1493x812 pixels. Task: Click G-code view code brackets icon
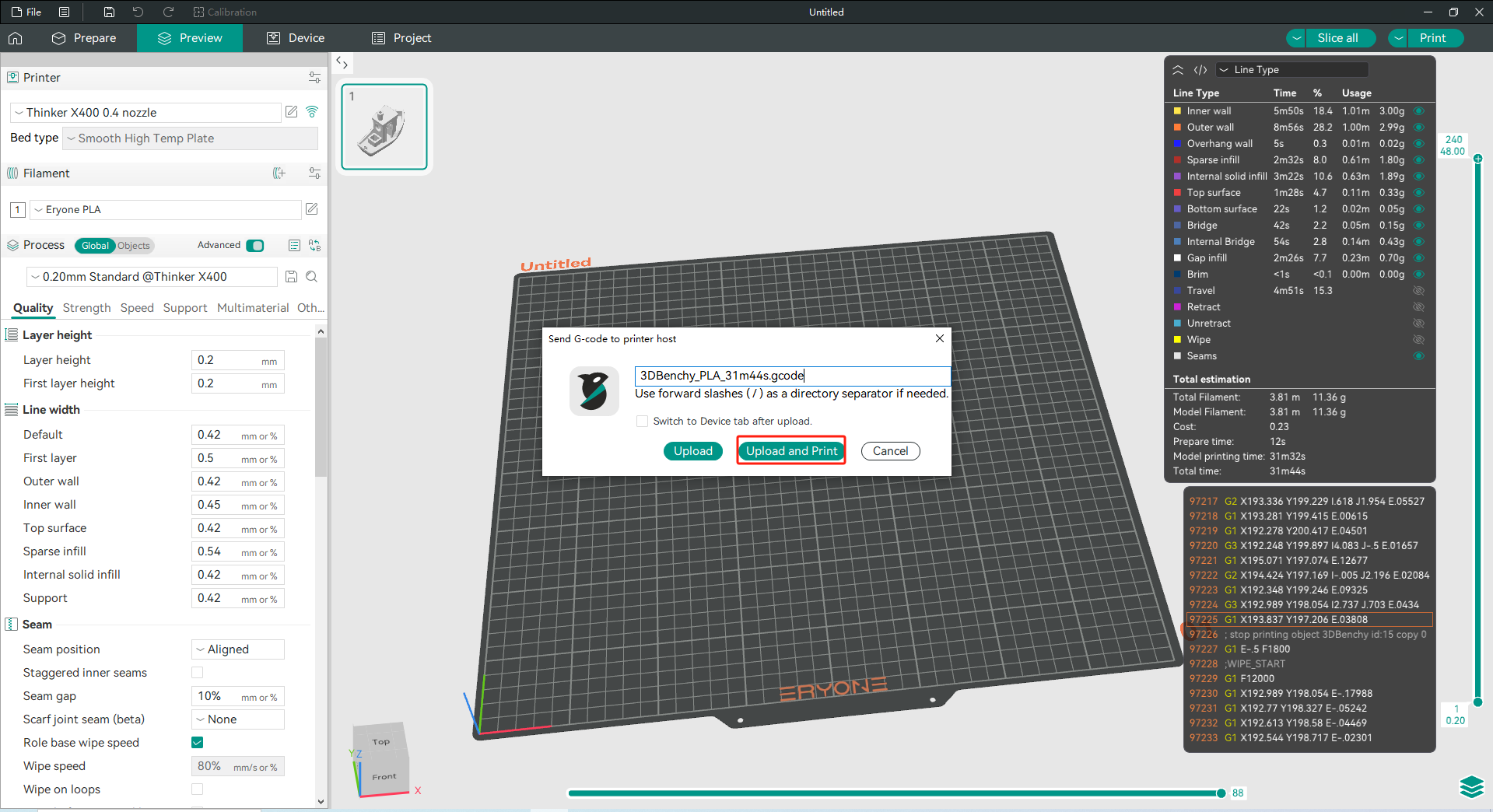(1200, 70)
